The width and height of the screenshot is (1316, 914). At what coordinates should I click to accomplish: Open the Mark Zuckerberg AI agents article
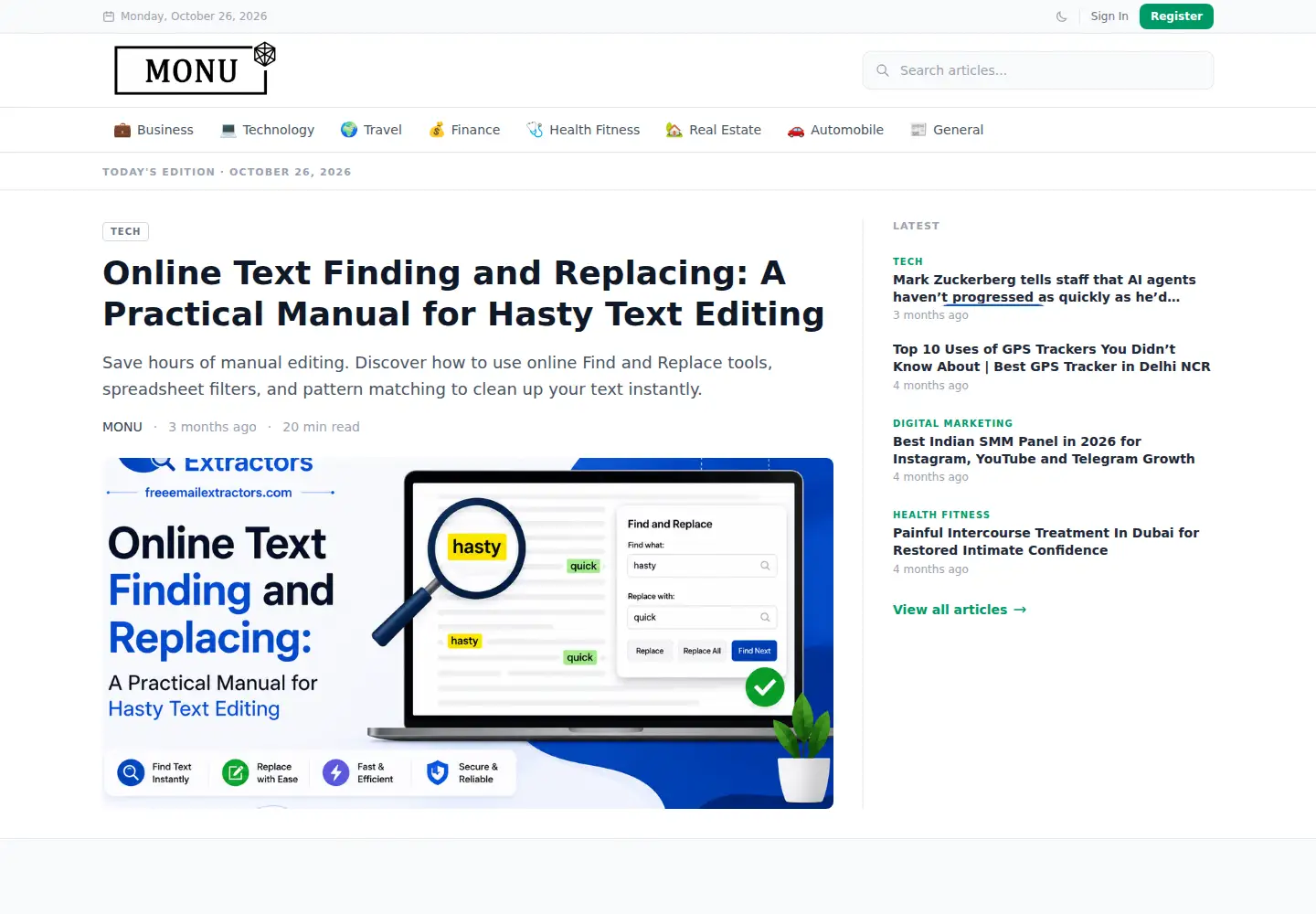tap(1045, 288)
